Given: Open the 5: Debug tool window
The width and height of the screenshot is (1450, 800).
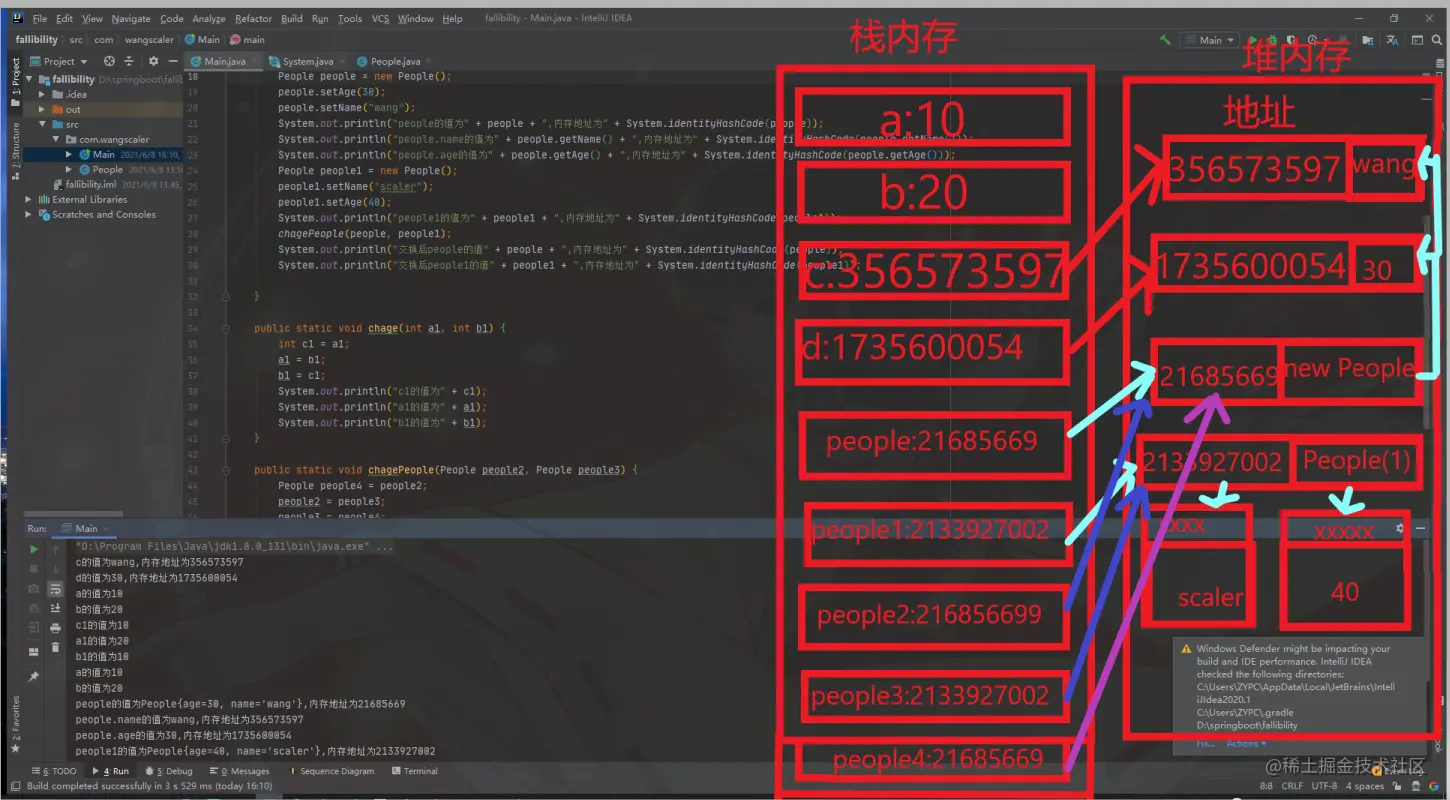Looking at the screenshot, I should (167, 771).
